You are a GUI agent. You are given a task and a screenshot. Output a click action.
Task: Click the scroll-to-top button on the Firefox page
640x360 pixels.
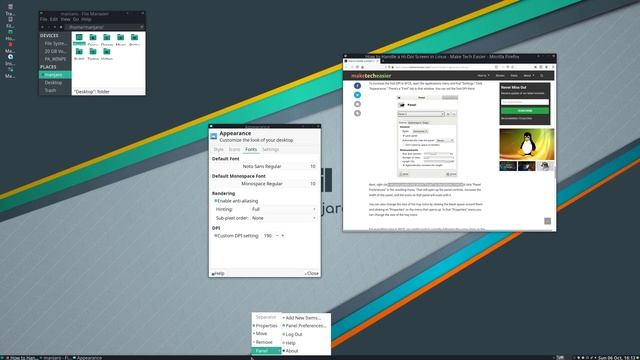547,221
